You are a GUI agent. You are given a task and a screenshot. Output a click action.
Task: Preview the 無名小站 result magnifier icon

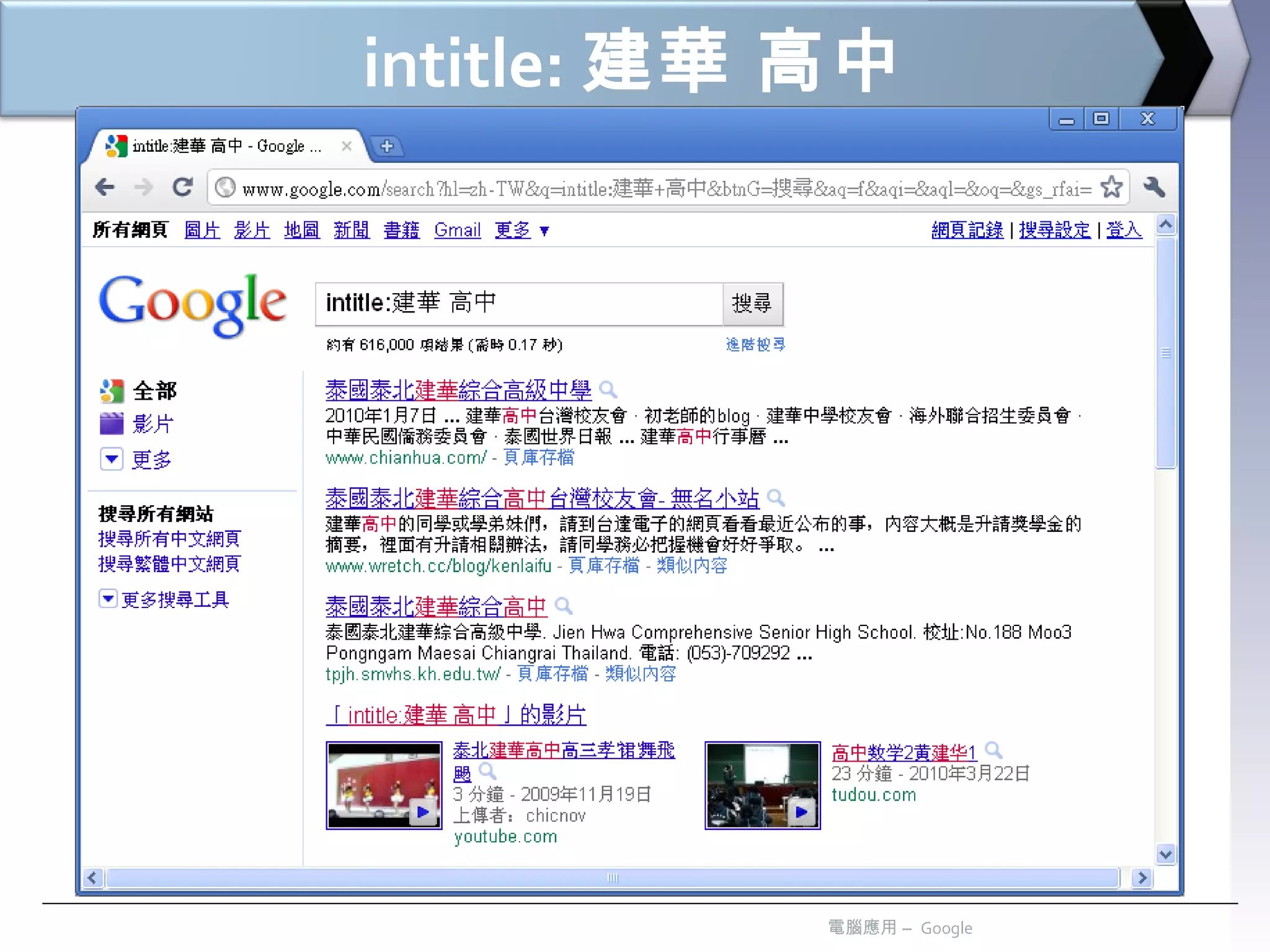pyautogui.click(x=776, y=498)
